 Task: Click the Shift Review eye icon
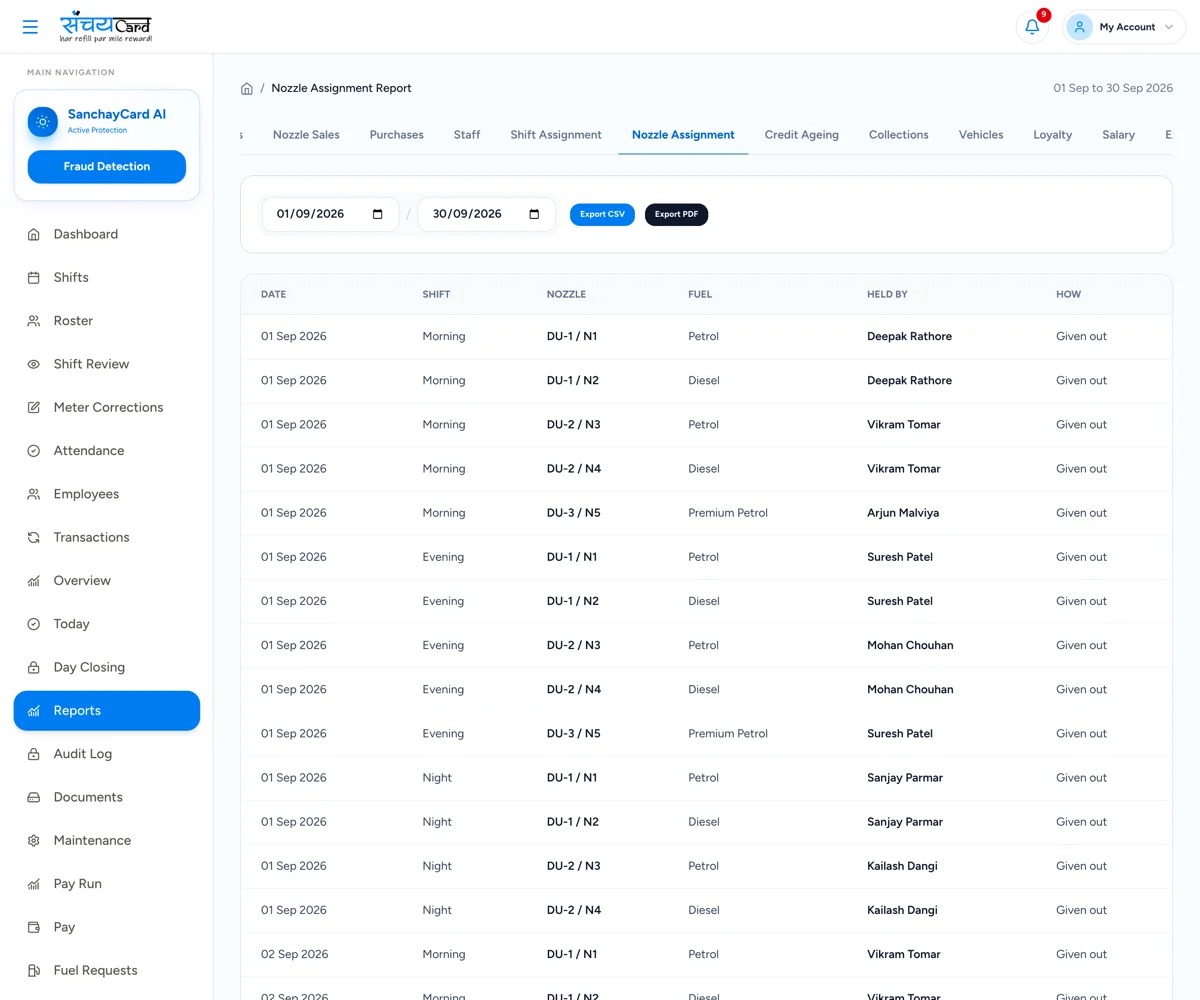coord(34,364)
